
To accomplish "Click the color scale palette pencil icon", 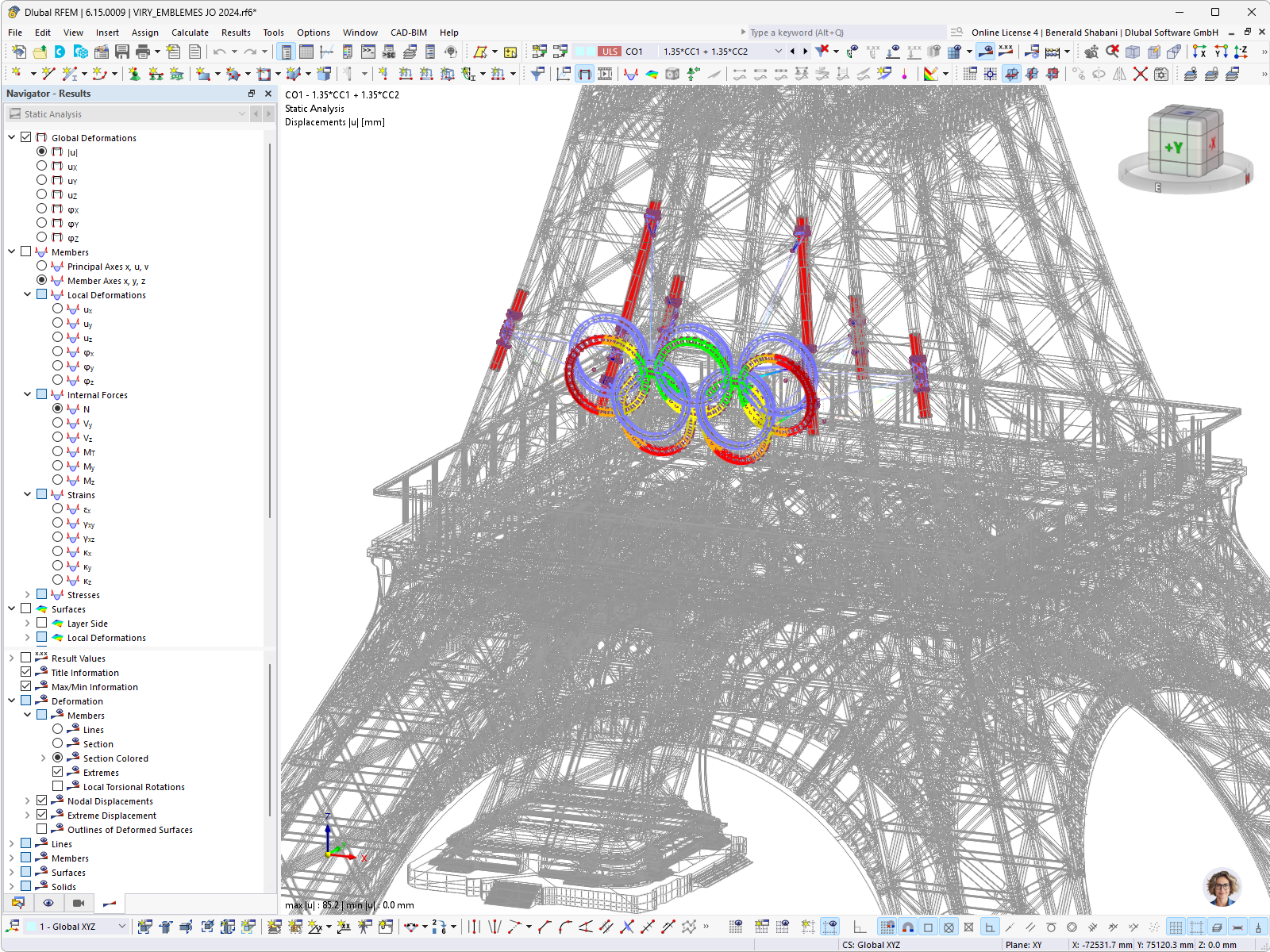I will [930, 74].
